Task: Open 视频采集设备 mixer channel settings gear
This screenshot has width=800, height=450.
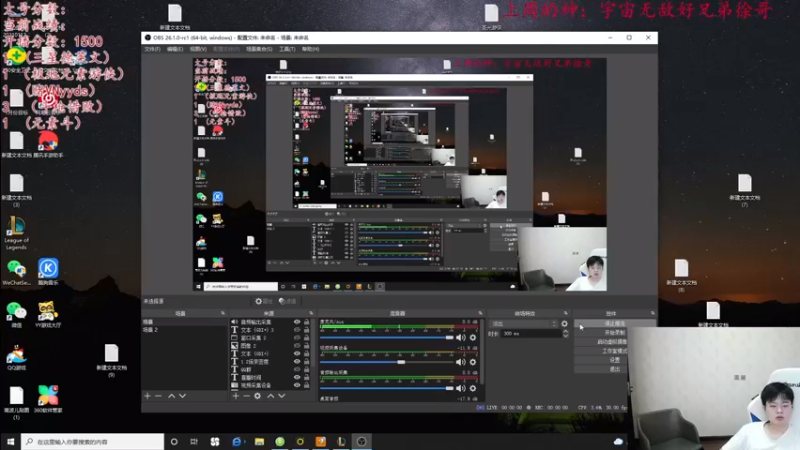Action: 473,362
